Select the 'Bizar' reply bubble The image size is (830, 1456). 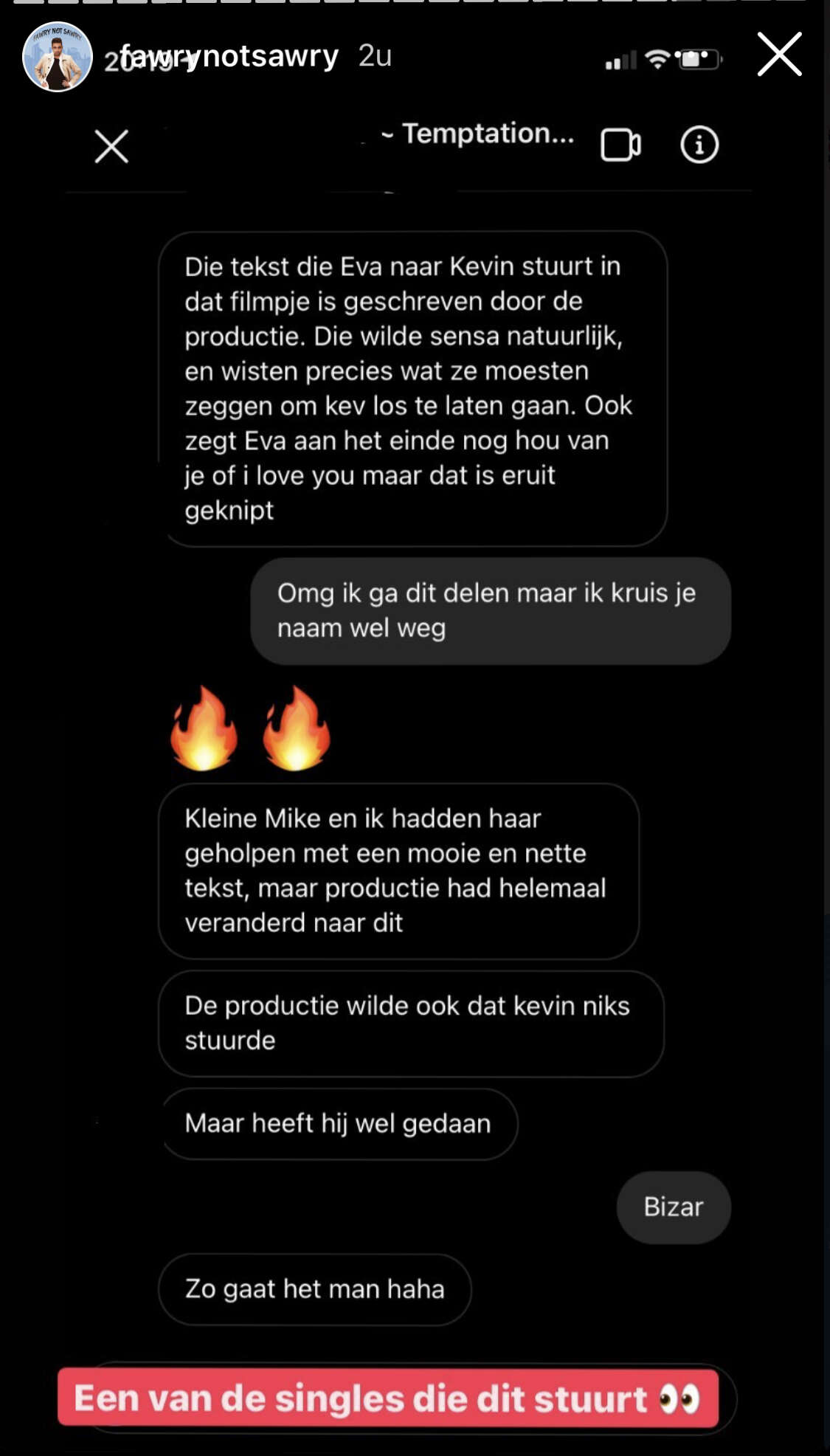(x=674, y=1207)
